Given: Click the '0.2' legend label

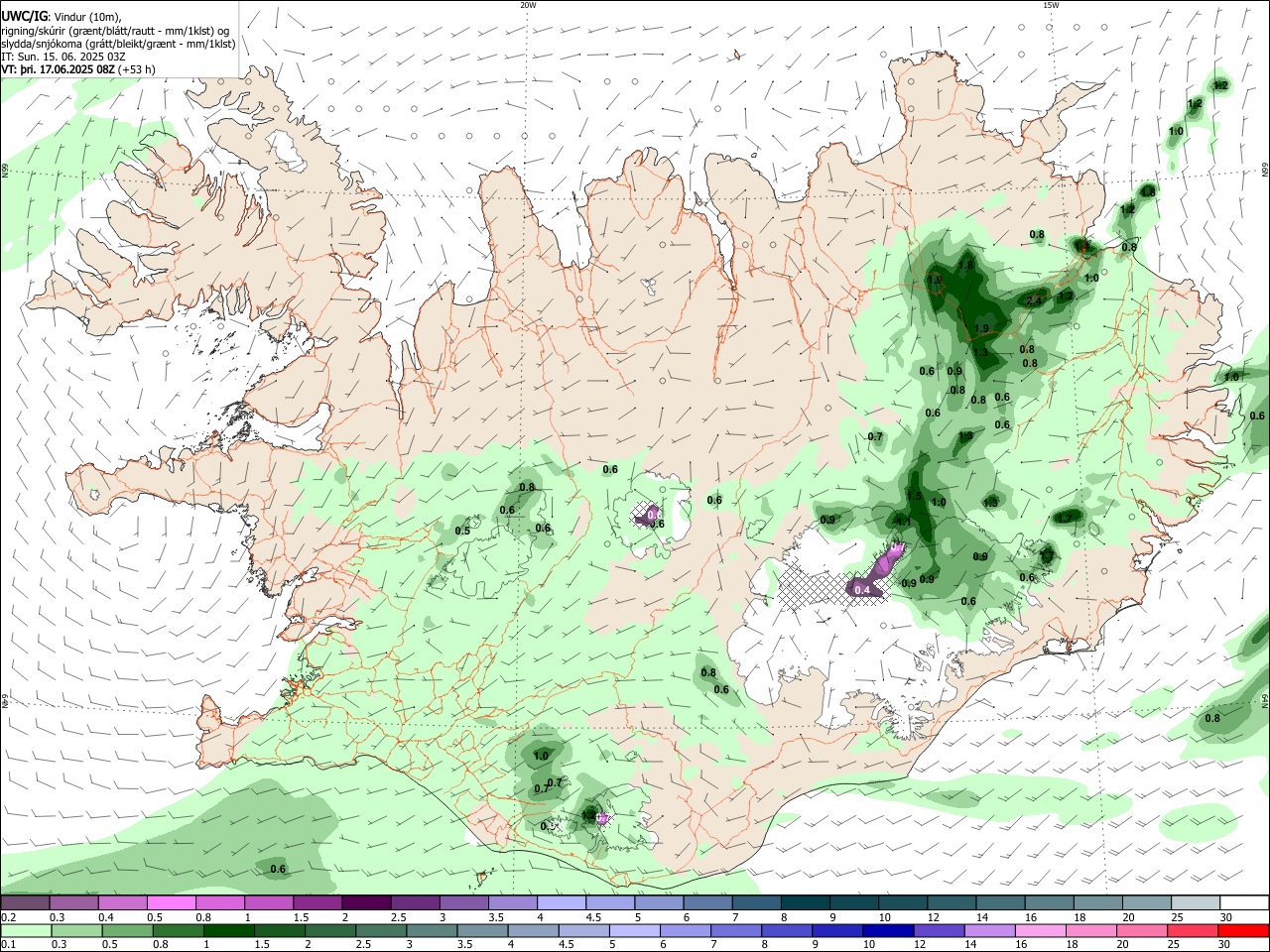Looking at the screenshot, I should click(x=8, y=917).
